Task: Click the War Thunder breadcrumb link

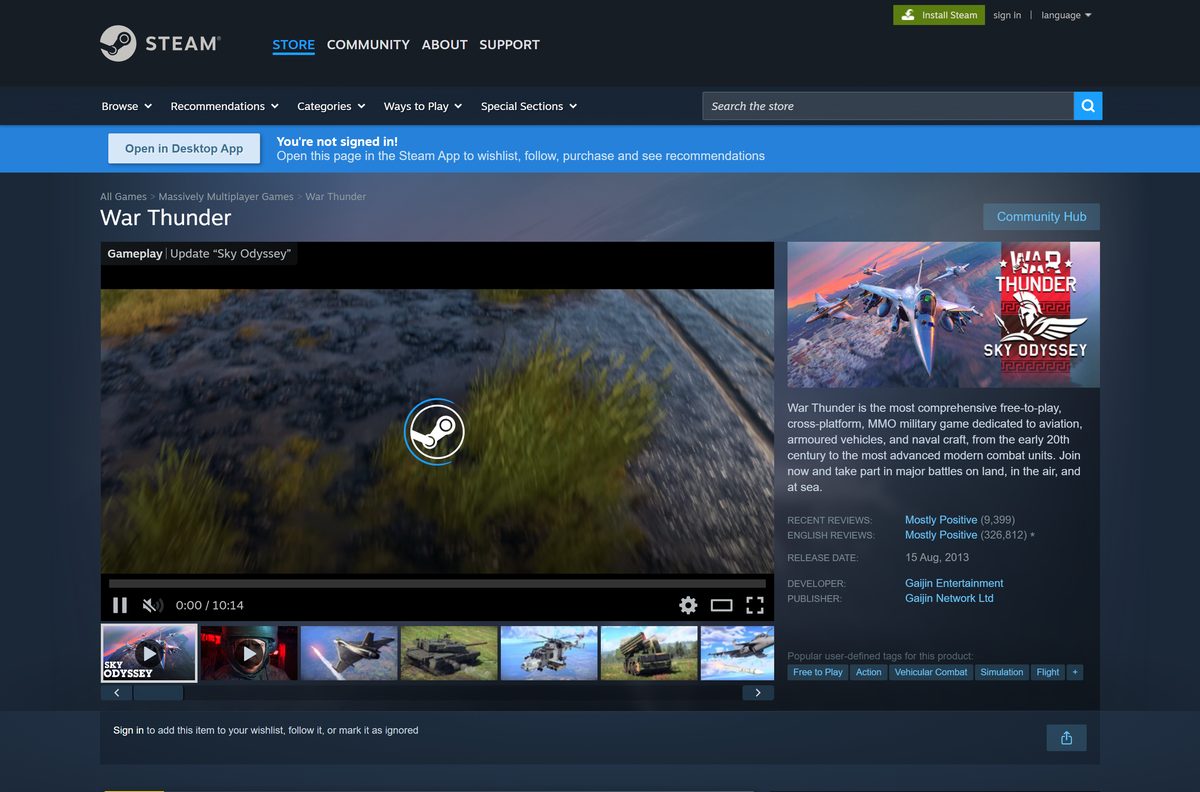Action: [335, 197]
